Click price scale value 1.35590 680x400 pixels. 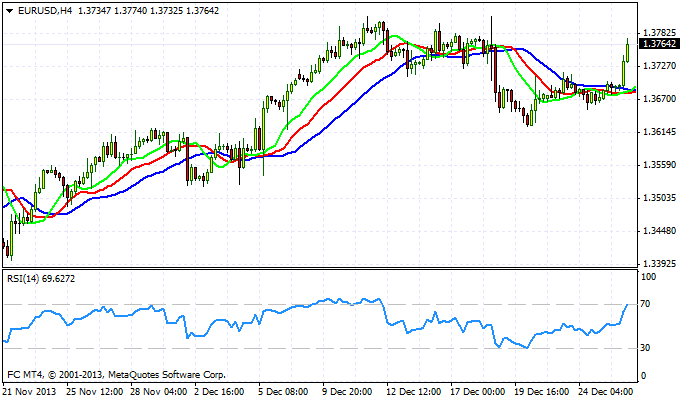point(660,165)
